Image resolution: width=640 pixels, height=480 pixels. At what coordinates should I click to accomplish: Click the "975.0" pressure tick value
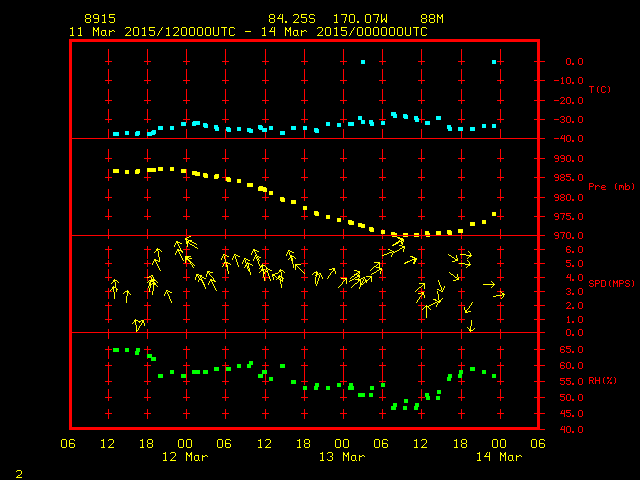pos(569,216)
